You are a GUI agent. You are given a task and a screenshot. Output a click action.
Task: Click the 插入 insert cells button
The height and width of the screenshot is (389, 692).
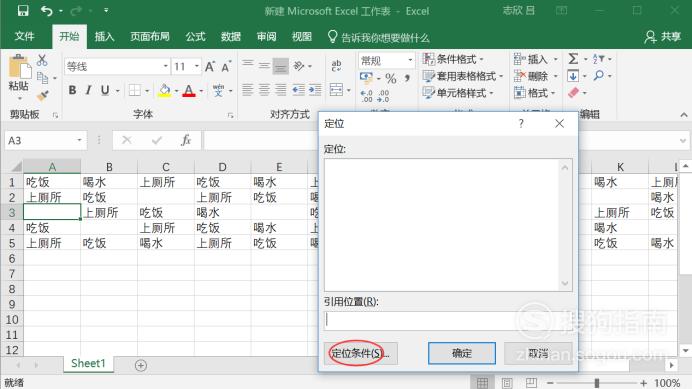(531, 59)
